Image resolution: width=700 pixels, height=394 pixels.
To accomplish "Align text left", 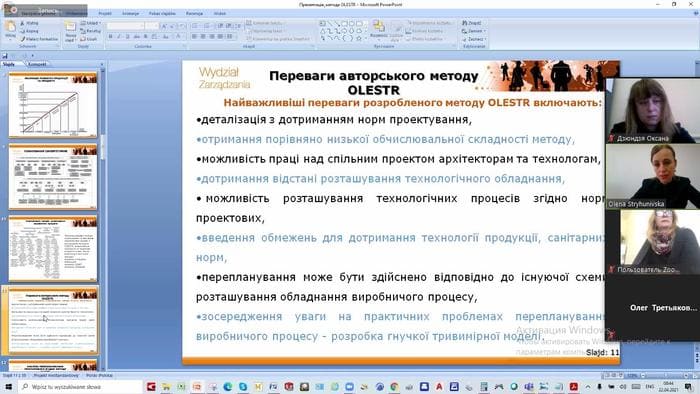I will click(x=195, y=37).
